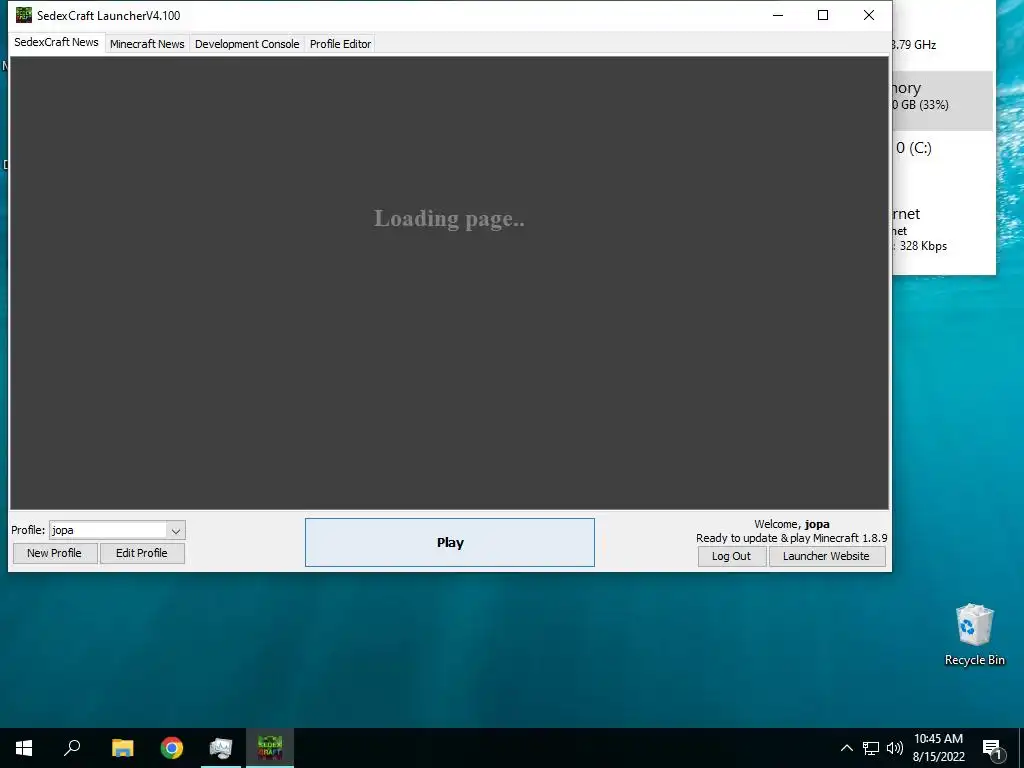Switch to the SedexCraft News tab
The image size is (1024, 768).
[x=56, y=42]
